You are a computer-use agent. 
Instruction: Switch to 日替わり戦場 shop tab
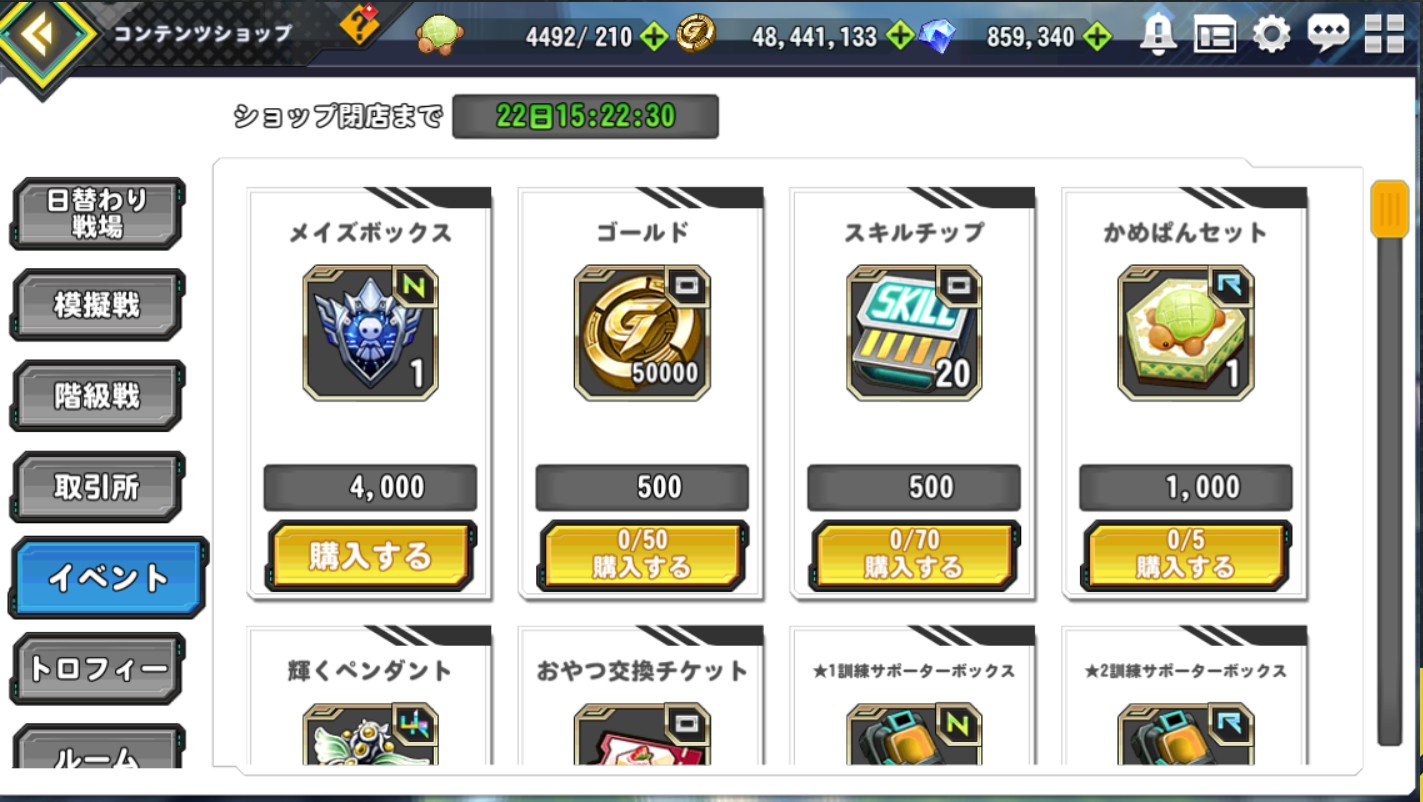pos(97,213)
